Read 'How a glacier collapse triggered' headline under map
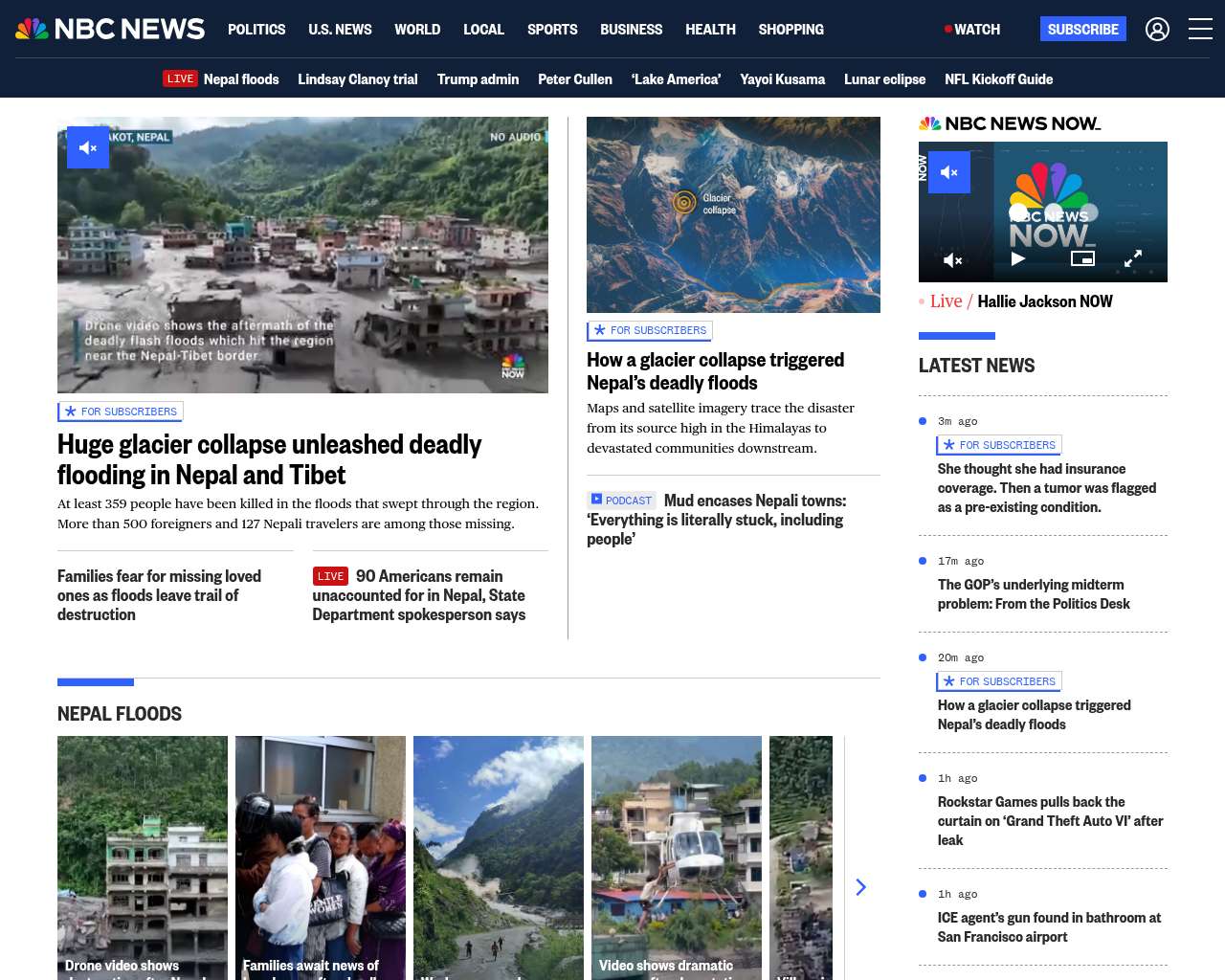Screen dimensions: 1225x980 click(x=715, y=371)
